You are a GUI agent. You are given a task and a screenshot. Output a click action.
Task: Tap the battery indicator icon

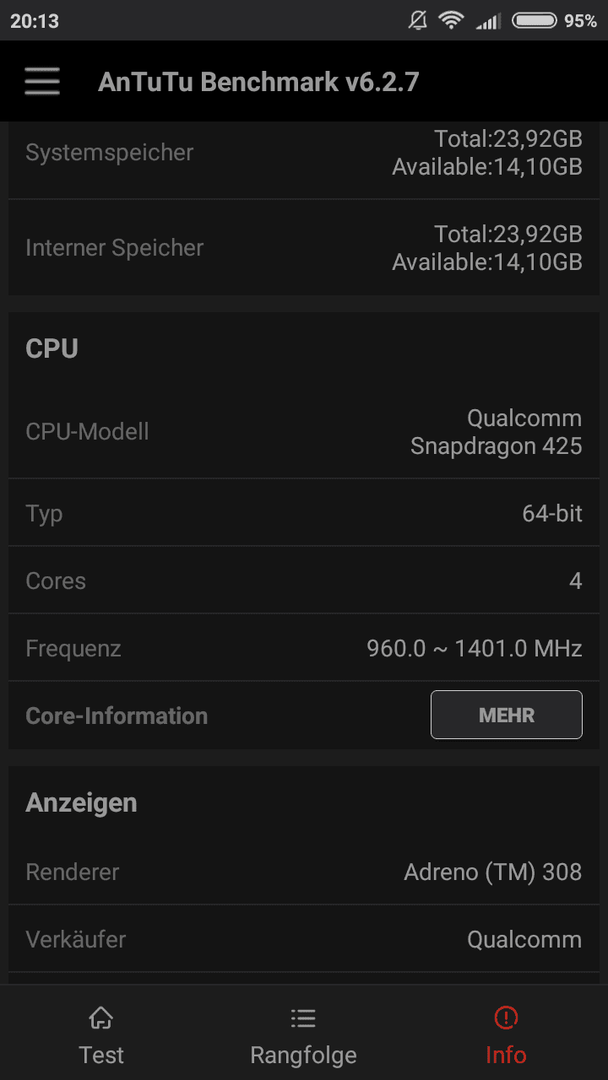[534, 21]
